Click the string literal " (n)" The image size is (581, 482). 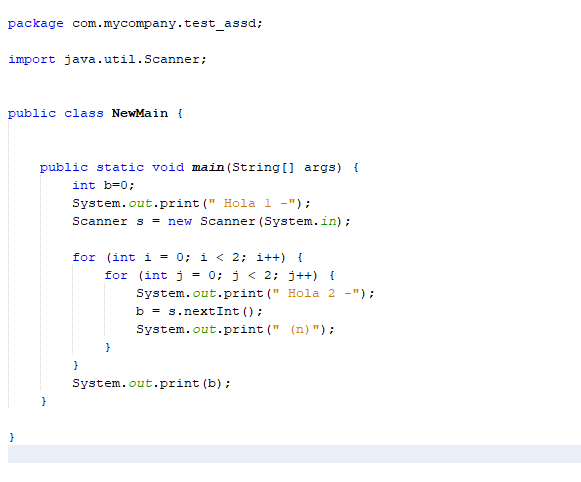pyautogui.click(x=296, y=329)
